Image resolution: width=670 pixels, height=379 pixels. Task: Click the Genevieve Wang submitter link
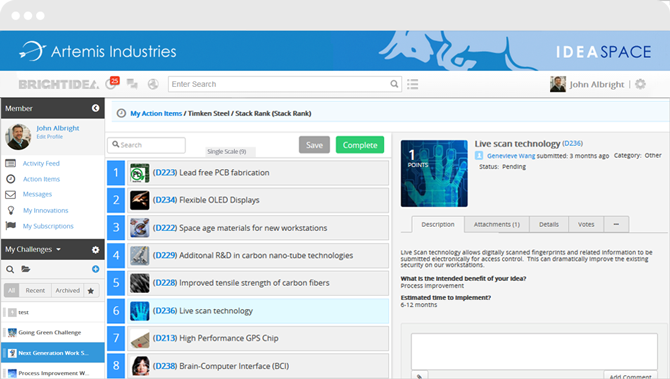[511, 156]
